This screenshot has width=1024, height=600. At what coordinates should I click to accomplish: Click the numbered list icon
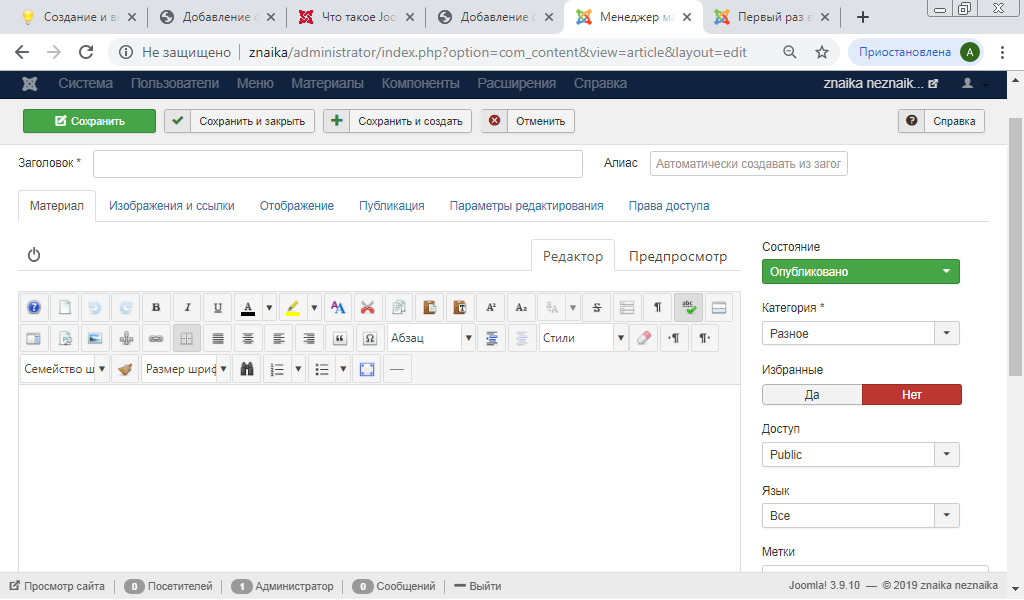click(x=277, y=369)
